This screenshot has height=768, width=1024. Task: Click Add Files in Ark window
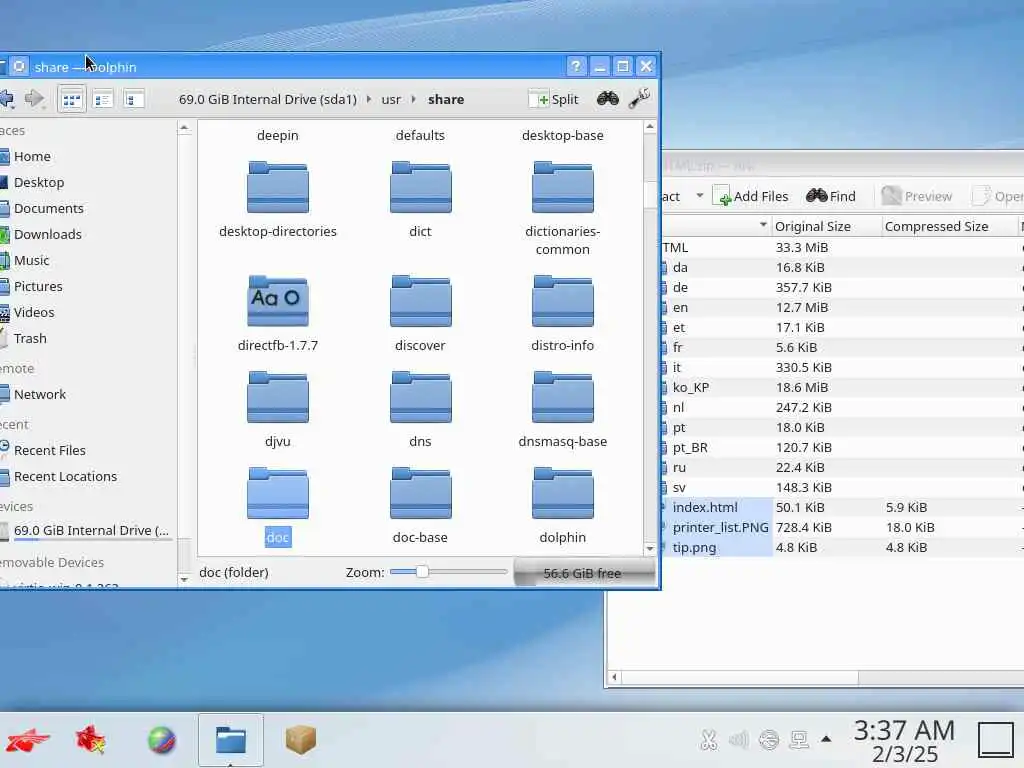click(751, 197)
